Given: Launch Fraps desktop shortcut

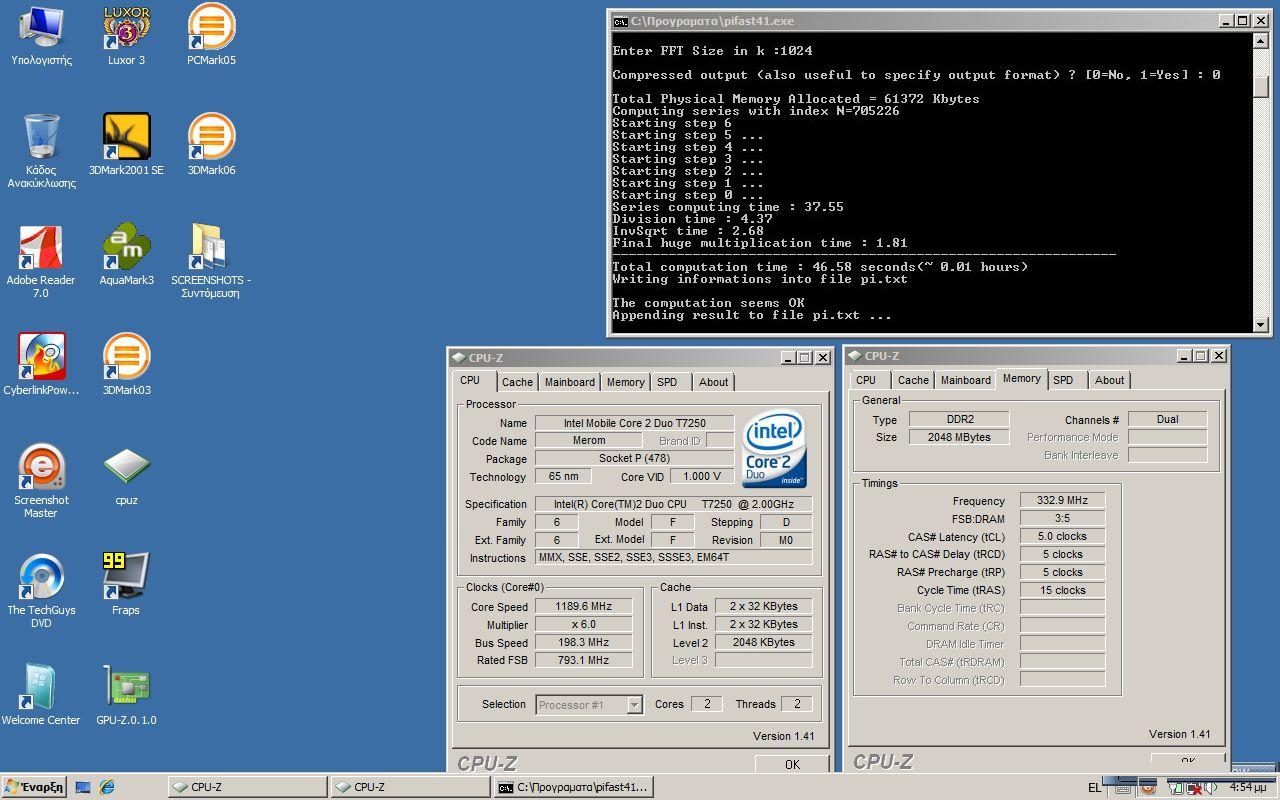Looking at the screenshot, I should (x=126, y=585).
